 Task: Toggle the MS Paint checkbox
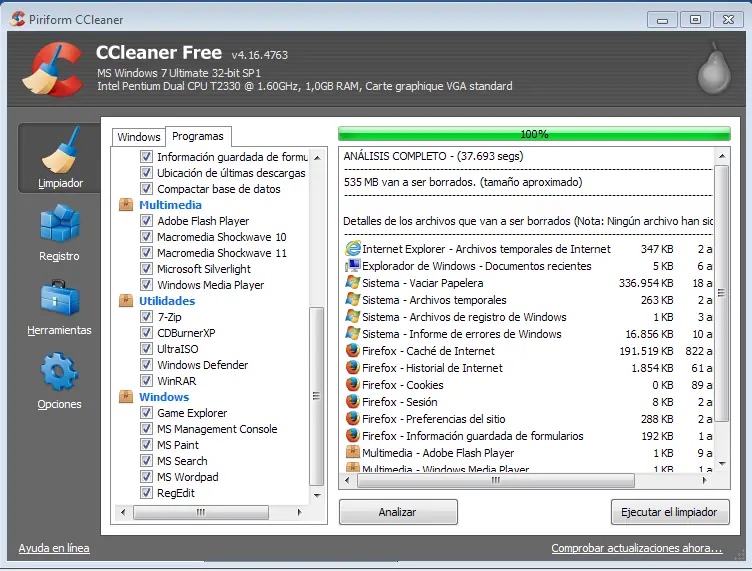(x=146, y=444)
